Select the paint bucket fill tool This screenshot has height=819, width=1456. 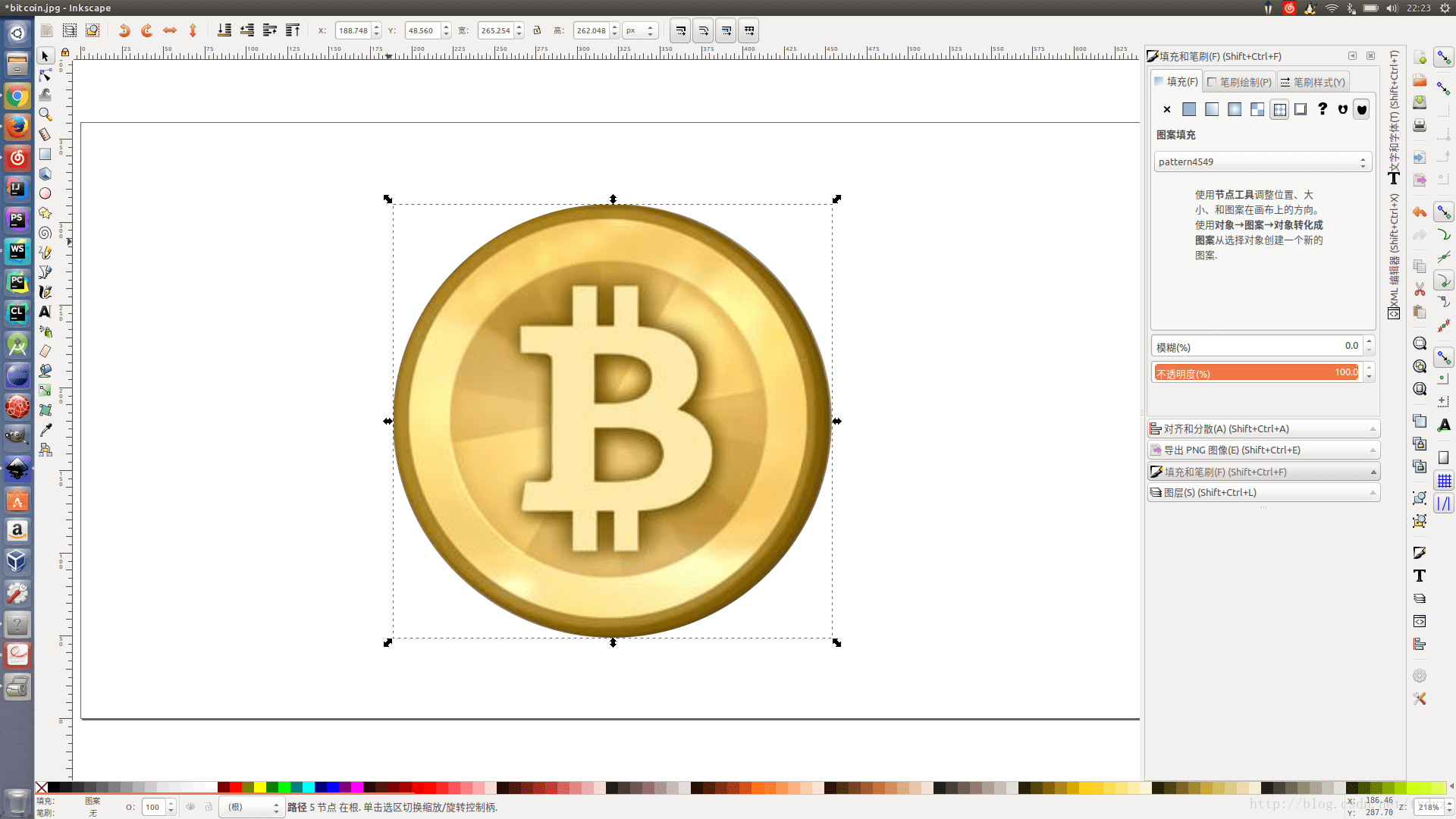coord(45,371)
